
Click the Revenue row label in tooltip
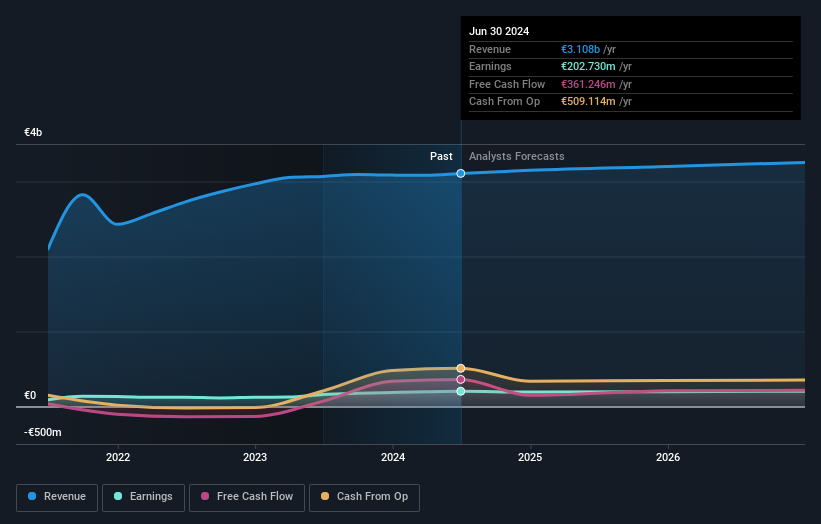tap(490, 49)
